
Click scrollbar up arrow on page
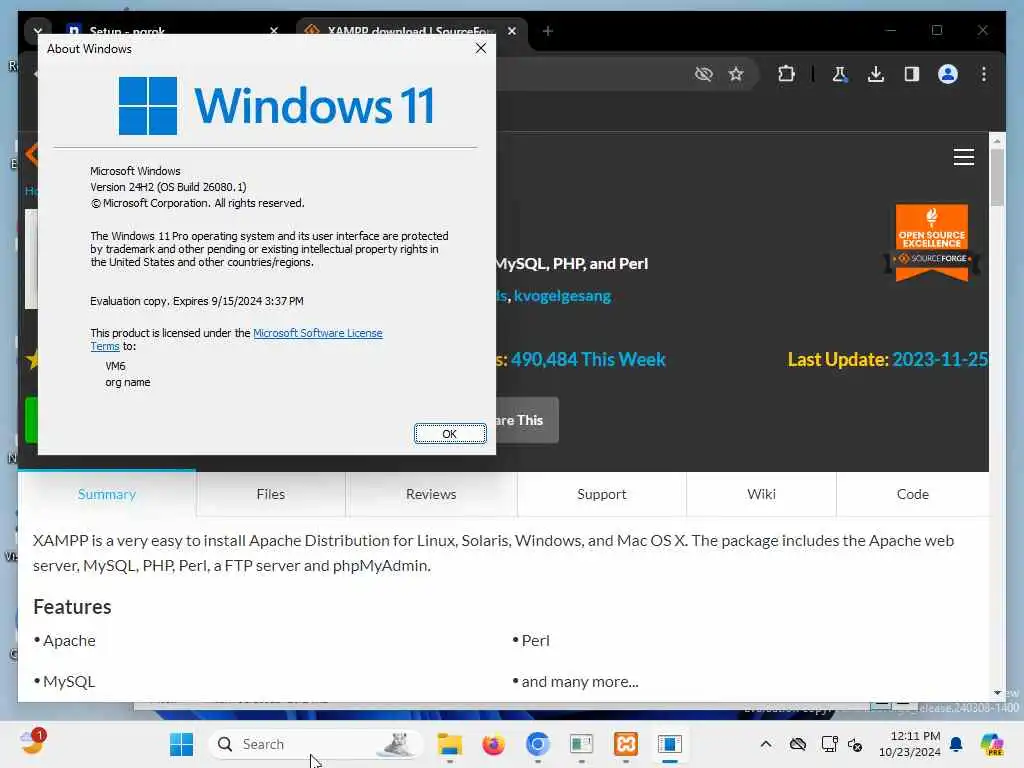tap(997, 140)
